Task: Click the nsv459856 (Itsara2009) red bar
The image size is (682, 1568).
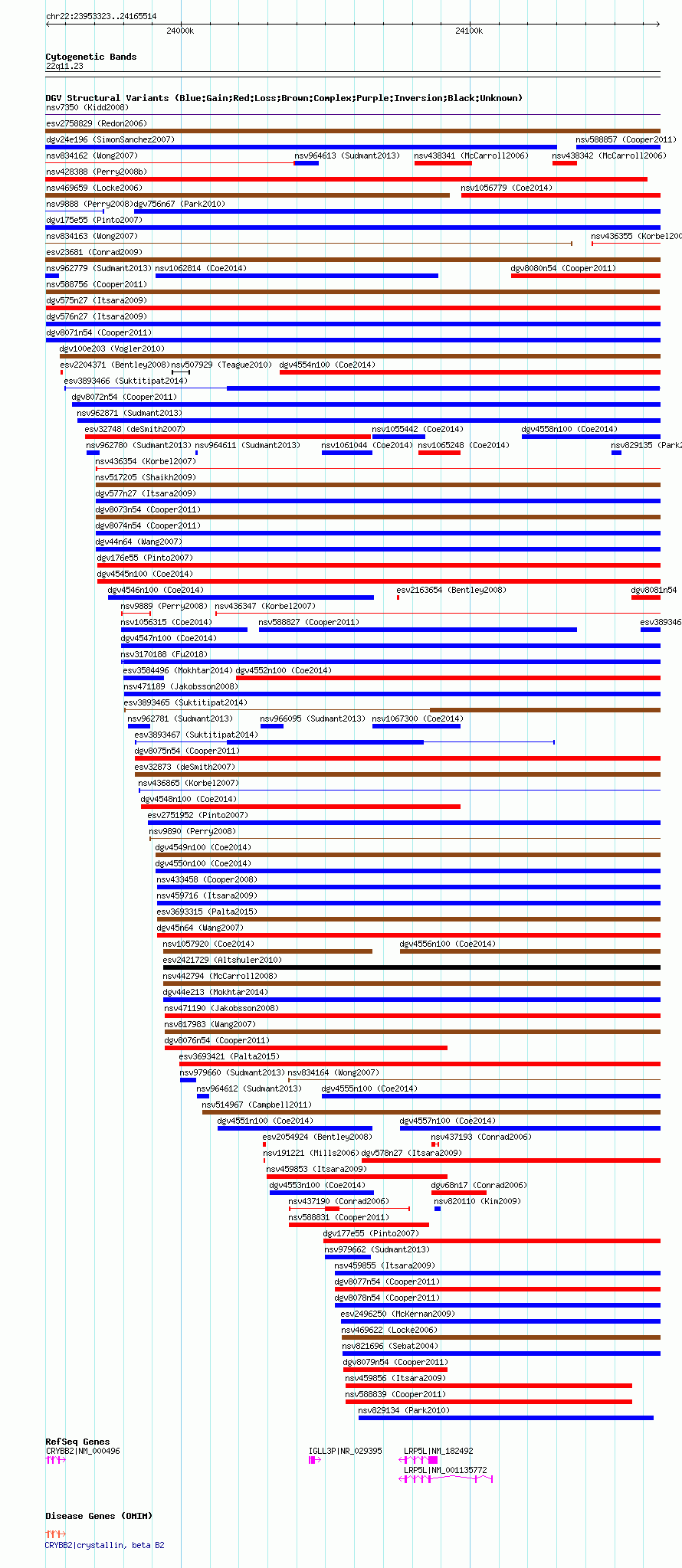Action: point(489,1386)
